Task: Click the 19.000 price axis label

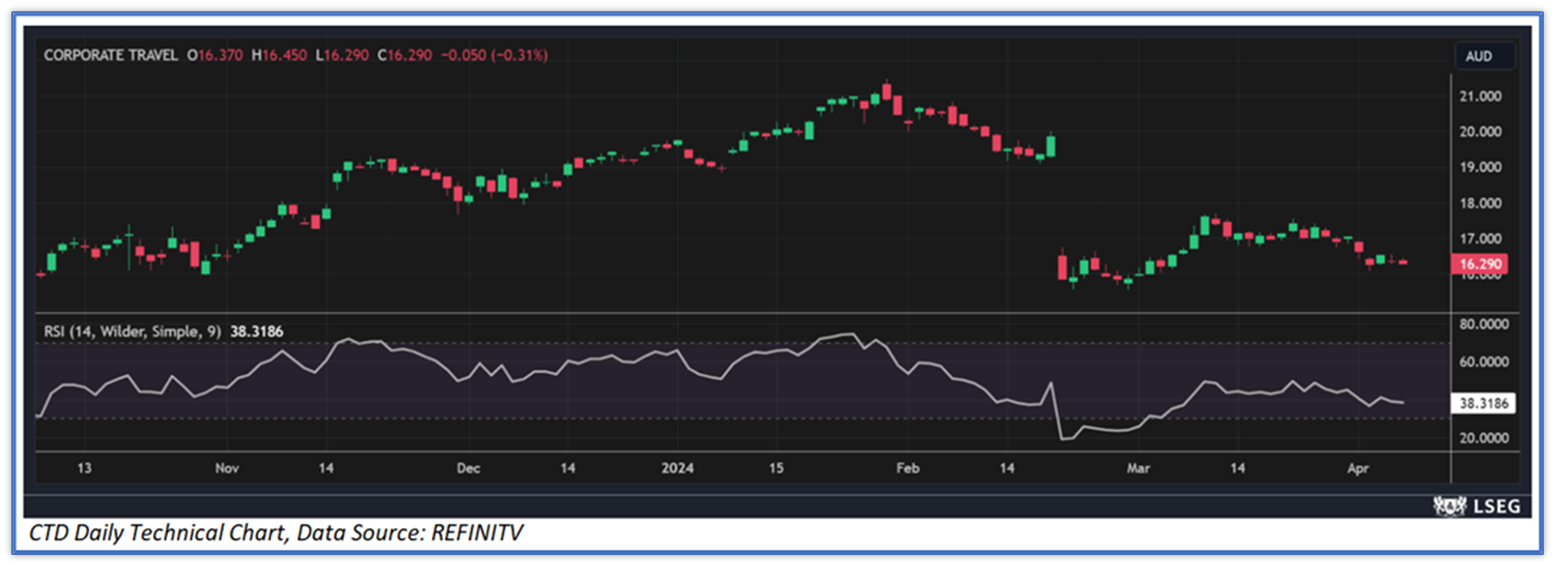Action: click(x=1482, y=168)
